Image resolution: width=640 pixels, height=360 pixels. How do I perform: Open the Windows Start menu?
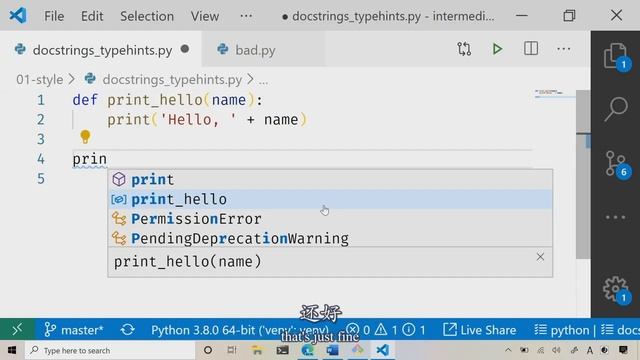(x=12, y=350)
